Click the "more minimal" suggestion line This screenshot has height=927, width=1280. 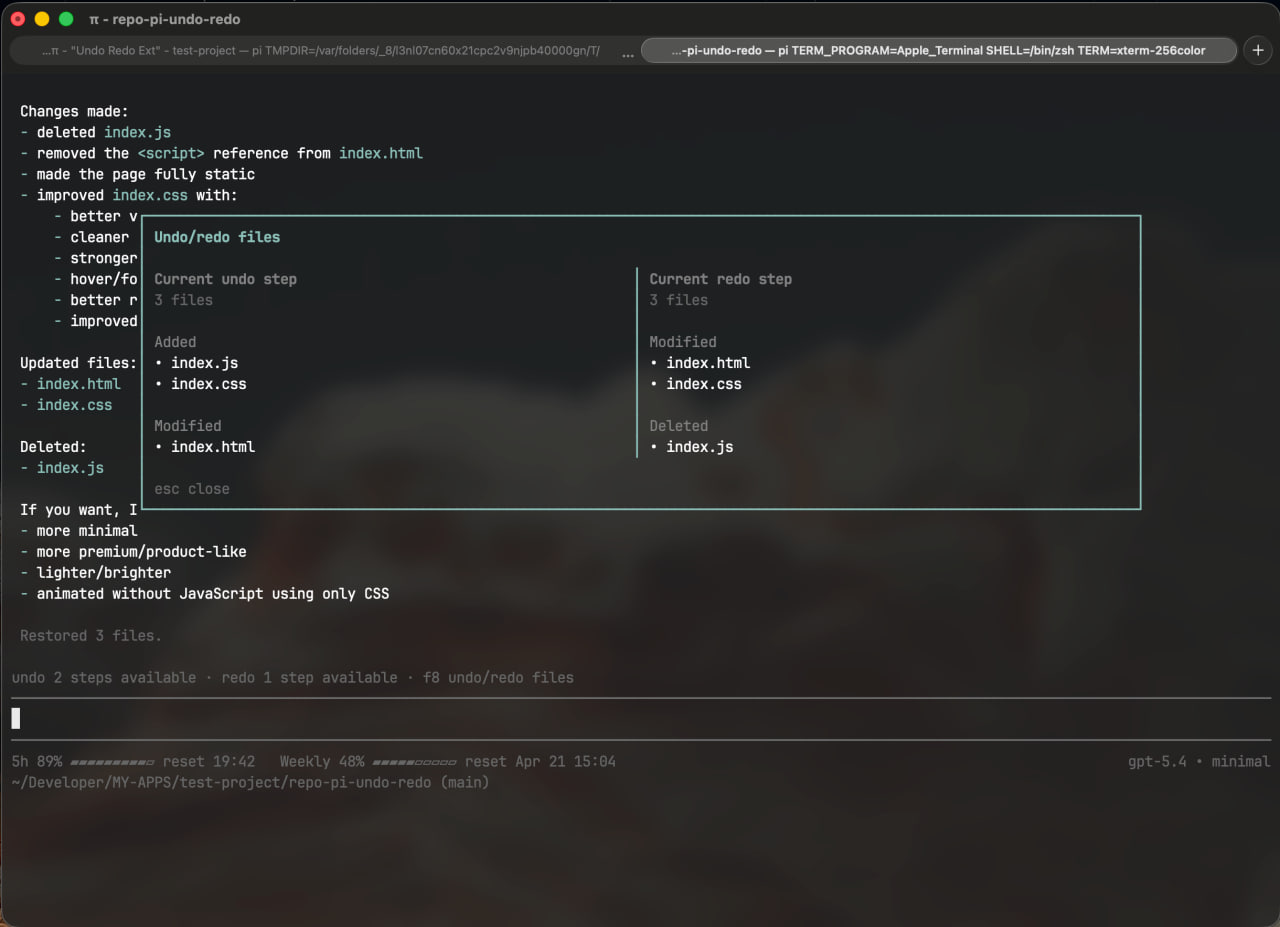[87, 531]
